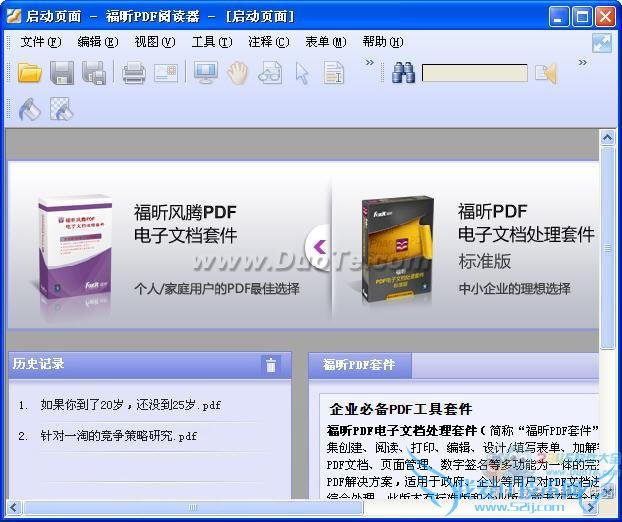Click the purple Foxit product box image
The width and height of the screenshot is (622, 522).
point(75,248)
